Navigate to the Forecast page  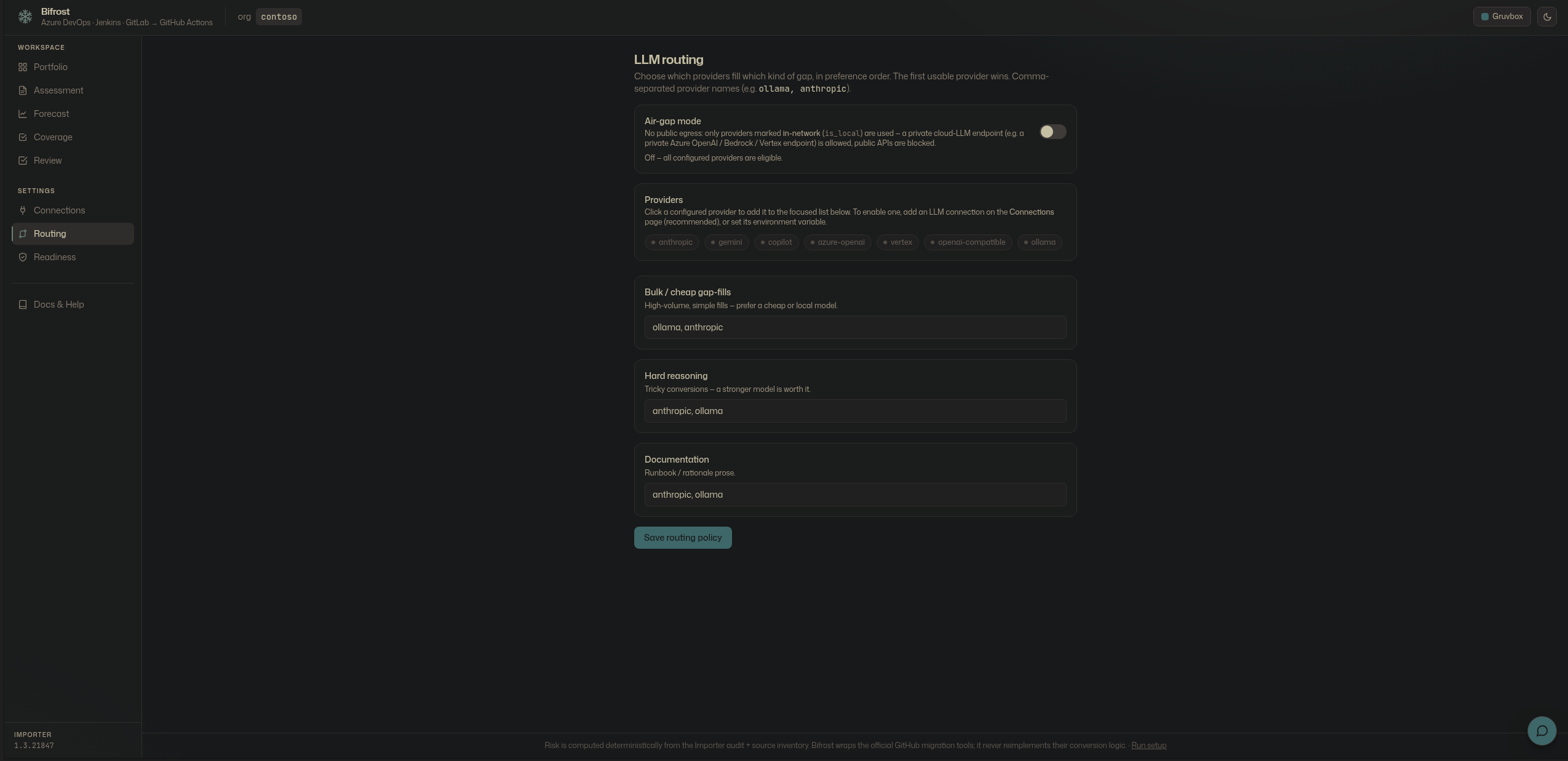click(x=73, y=114)
